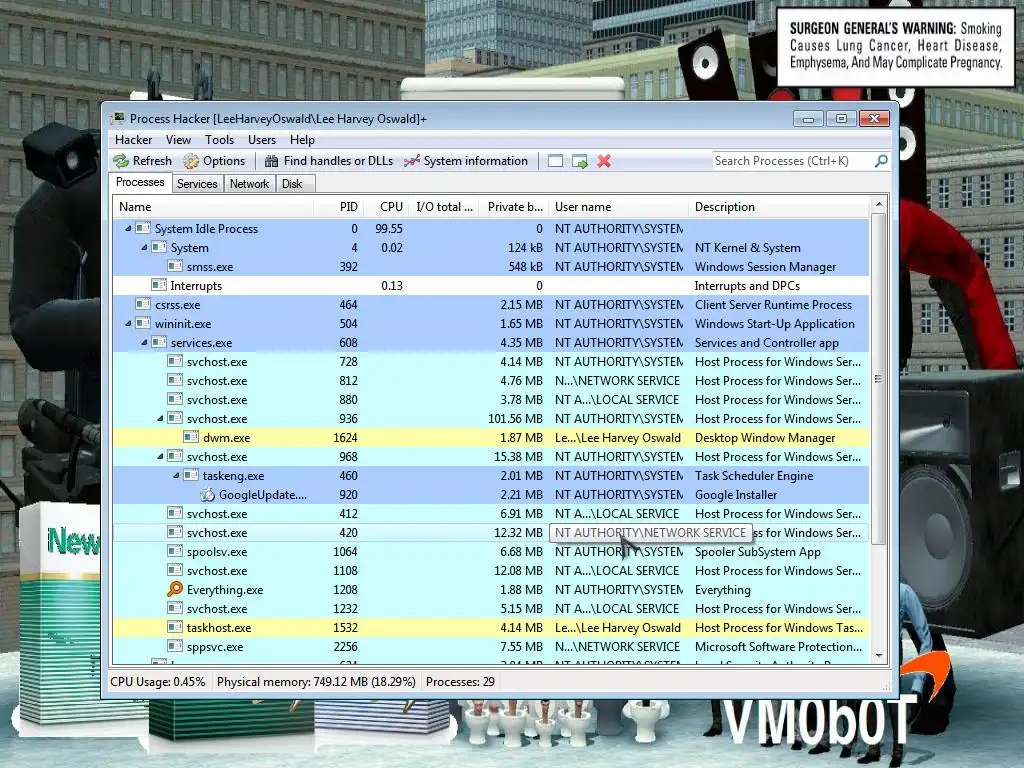Select the sppsvc.exe row

pyautogui.click(x=491, y=646)
